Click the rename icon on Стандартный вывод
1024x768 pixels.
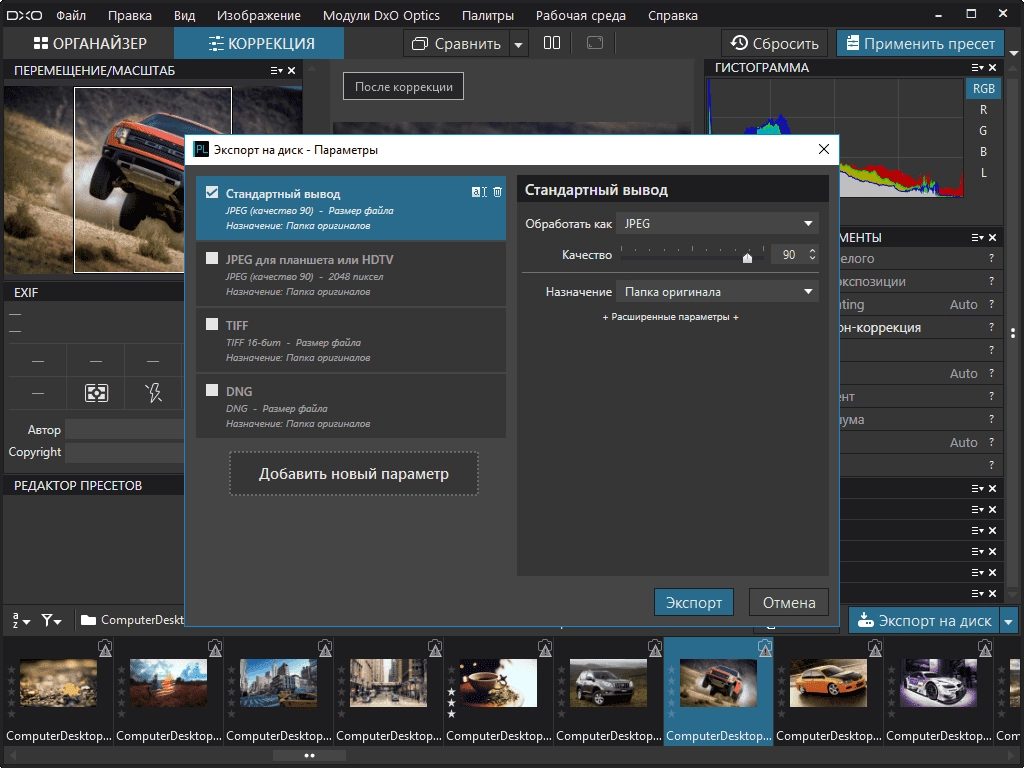479,192
